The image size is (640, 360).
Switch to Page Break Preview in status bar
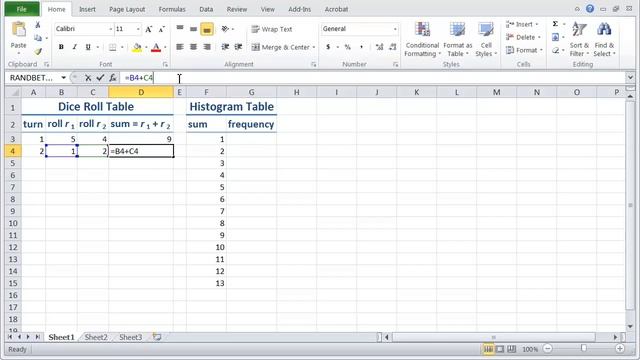[x=511, y=349]
